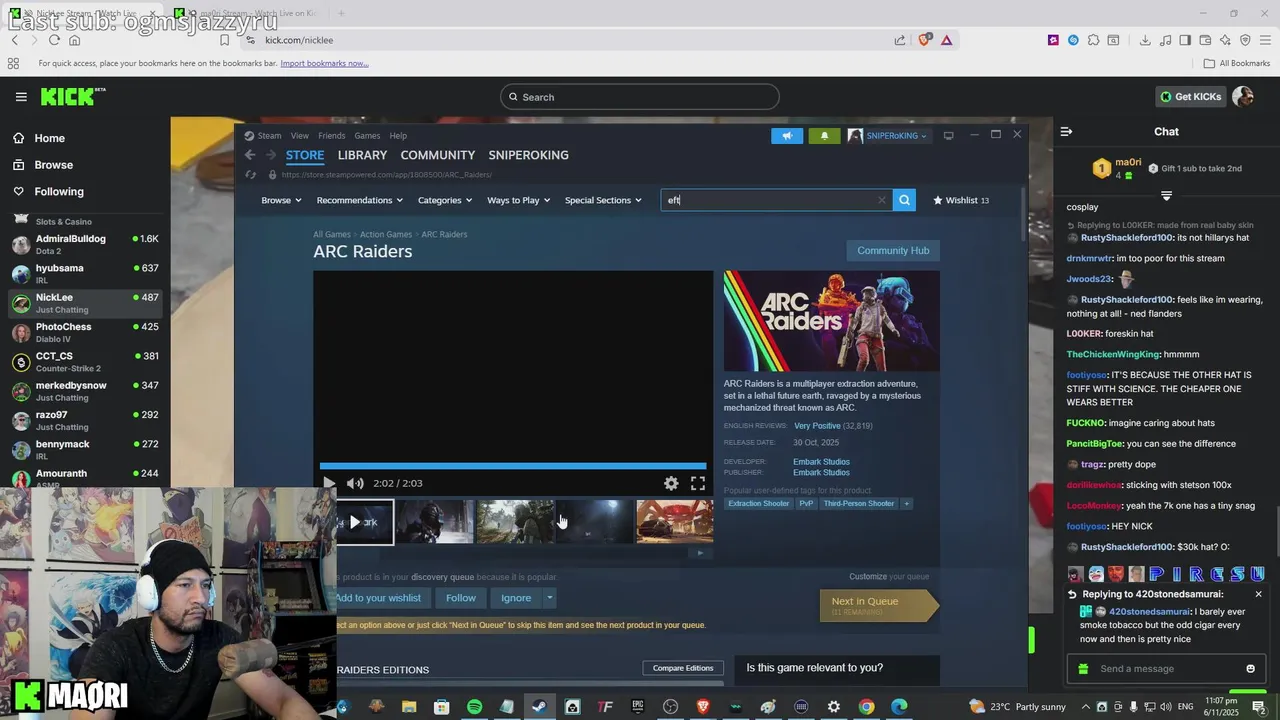The height and width of the screenshot is (720, 1280).
Task: Open Browse in the Kick sidebar
Action: pyautogui.click(x=54, y=165)
